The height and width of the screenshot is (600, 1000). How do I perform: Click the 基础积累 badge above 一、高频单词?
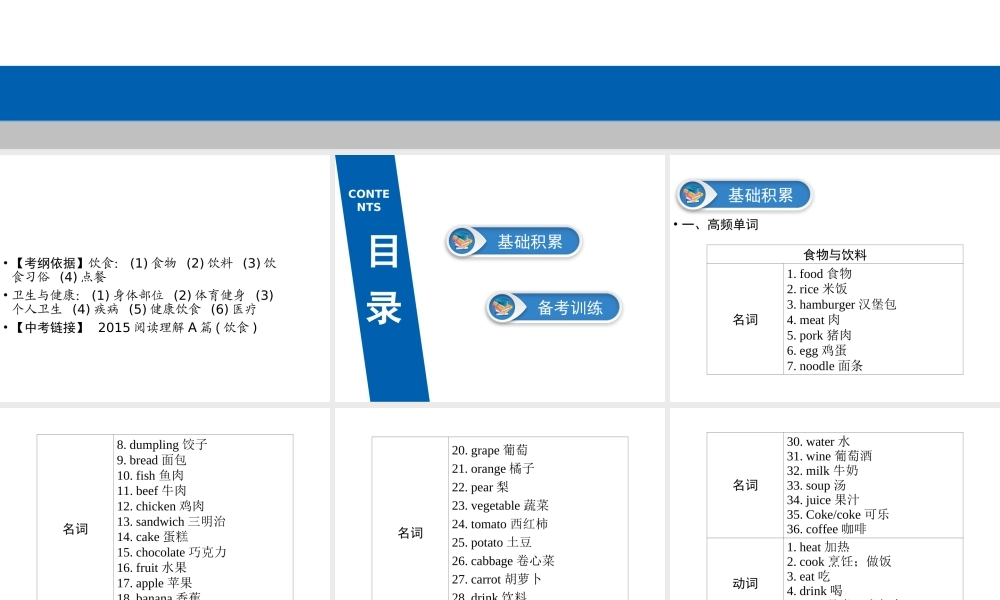click(745, 194)
